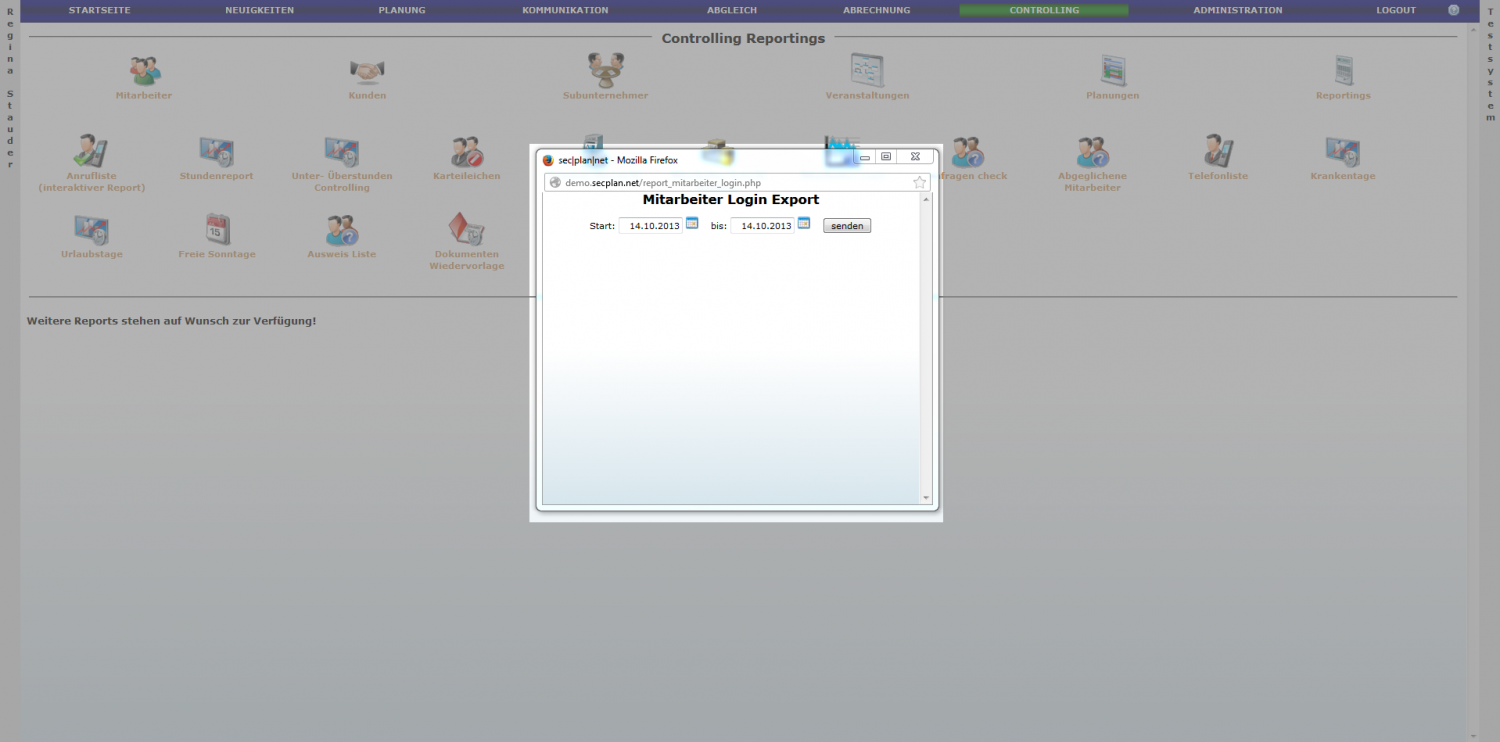This screenshot has width=1500, height=742.
Task: Open calendar picker for bis date
Action: [804, 224]
